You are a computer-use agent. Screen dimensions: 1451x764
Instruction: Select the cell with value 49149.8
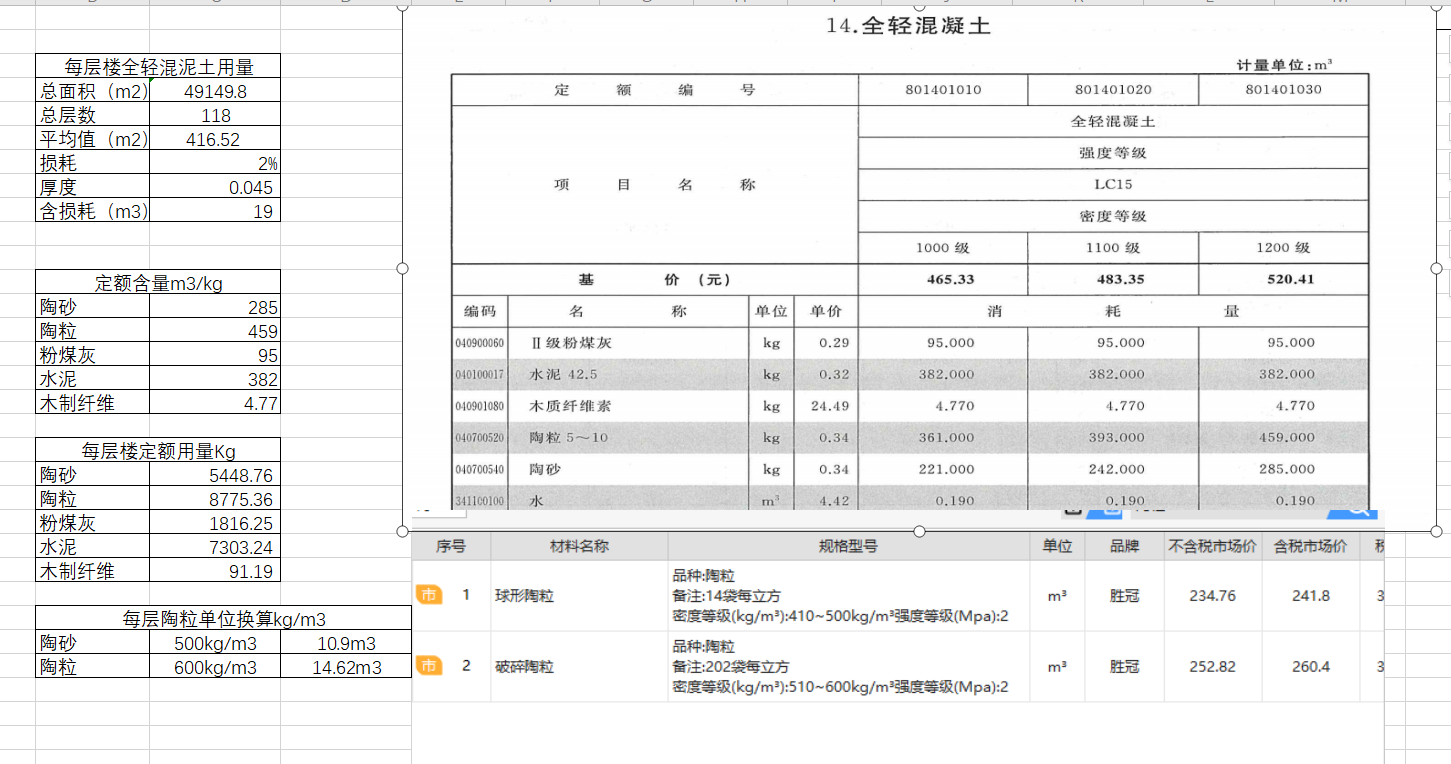(x=215, y=91)
